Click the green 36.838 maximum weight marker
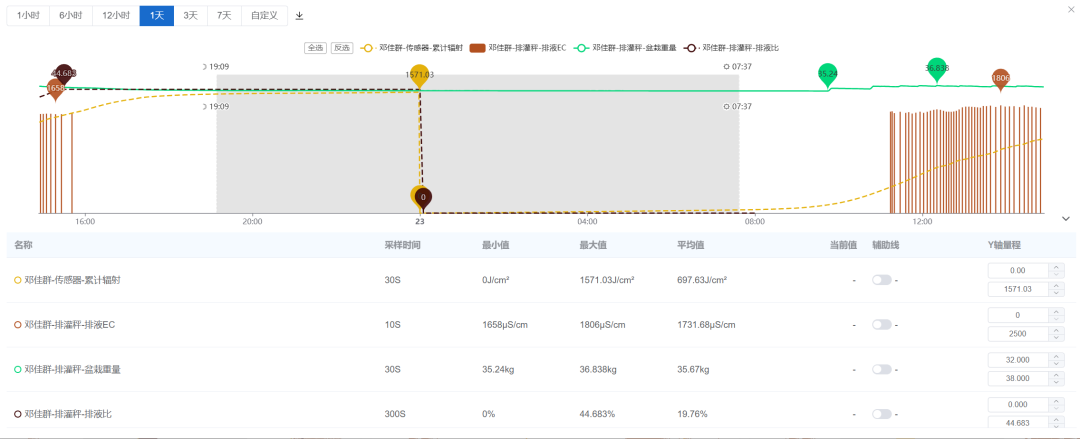 [937, 69]
